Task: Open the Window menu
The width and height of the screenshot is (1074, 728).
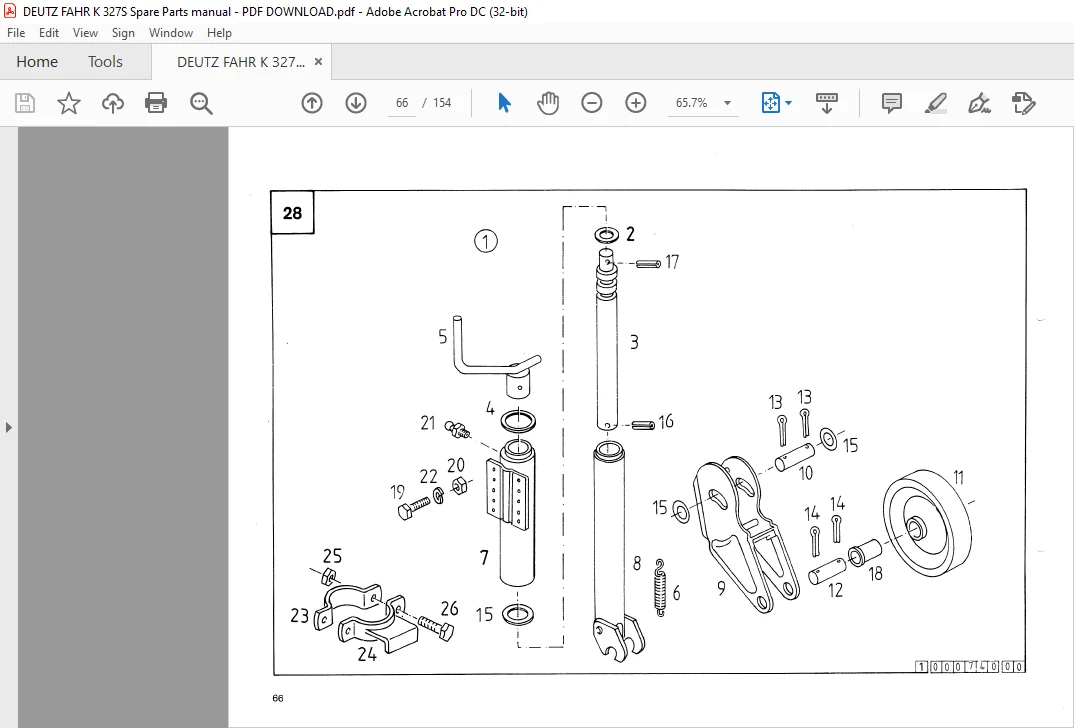Action: [171, 33]
